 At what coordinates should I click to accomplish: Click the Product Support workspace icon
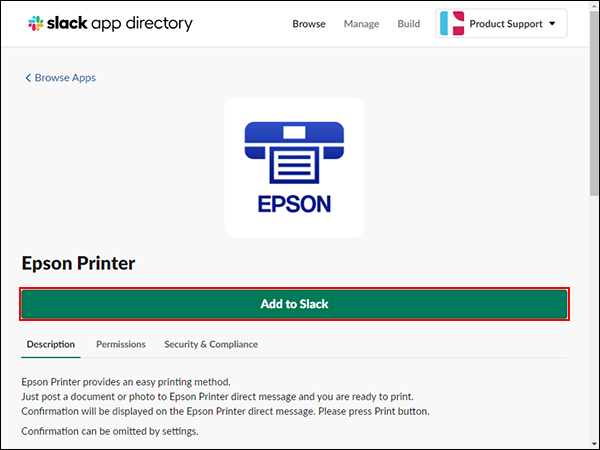pos(452,23)
